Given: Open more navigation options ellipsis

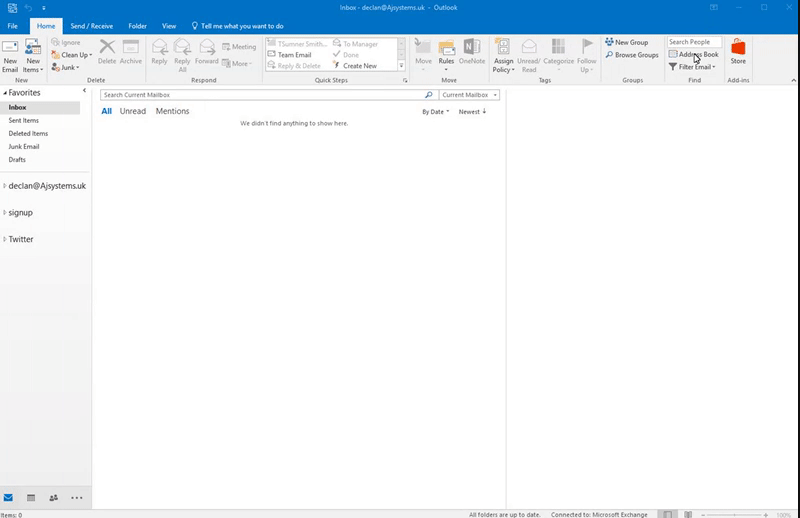Looking at the screenshot, I should pyautogui.click(x=77, y=497).
